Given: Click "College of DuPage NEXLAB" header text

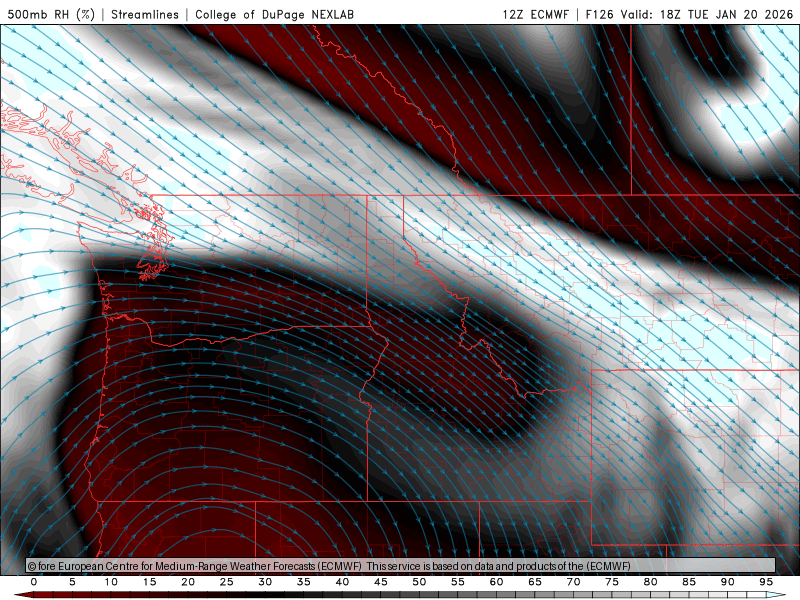Looking at the screenshot, I should coord(274,14).
